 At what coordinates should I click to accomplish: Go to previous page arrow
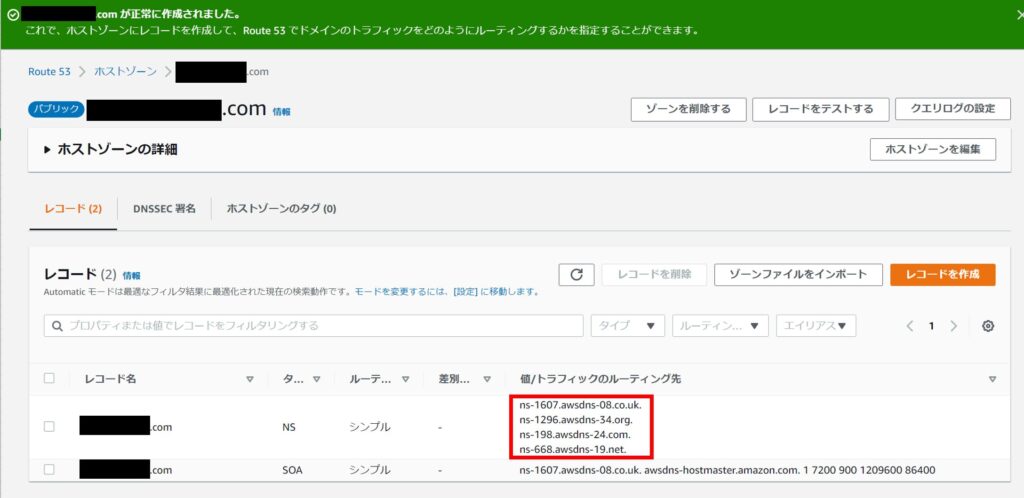pos(910,326)
